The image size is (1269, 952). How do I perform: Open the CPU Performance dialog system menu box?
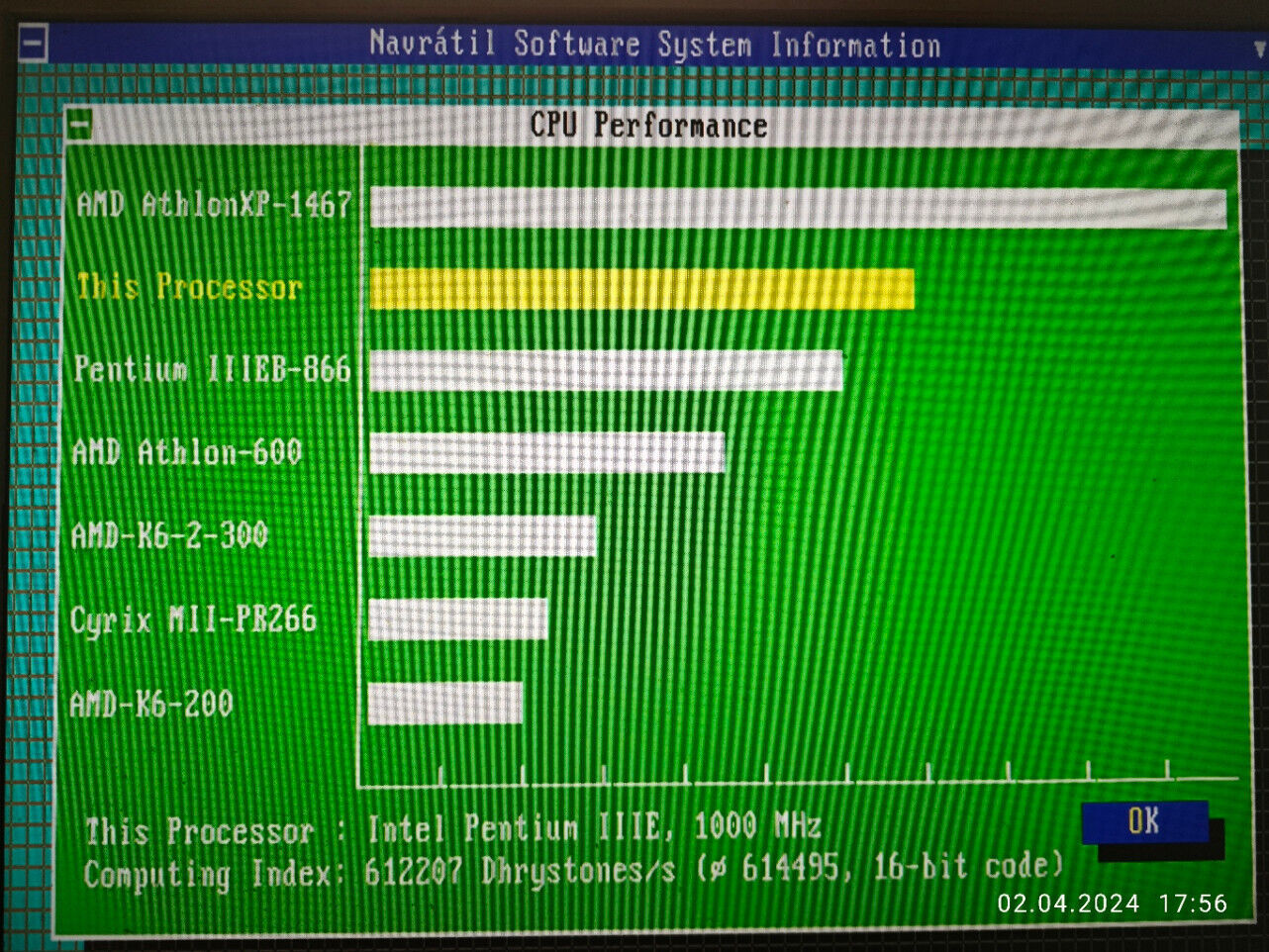click(x=79, y=125)
